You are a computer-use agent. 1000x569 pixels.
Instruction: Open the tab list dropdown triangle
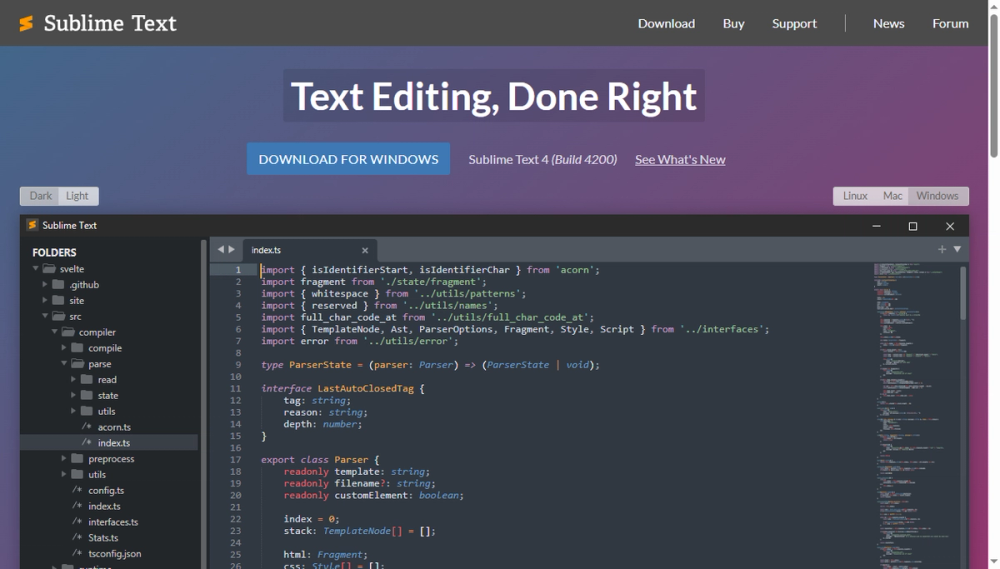pos(957,249)
